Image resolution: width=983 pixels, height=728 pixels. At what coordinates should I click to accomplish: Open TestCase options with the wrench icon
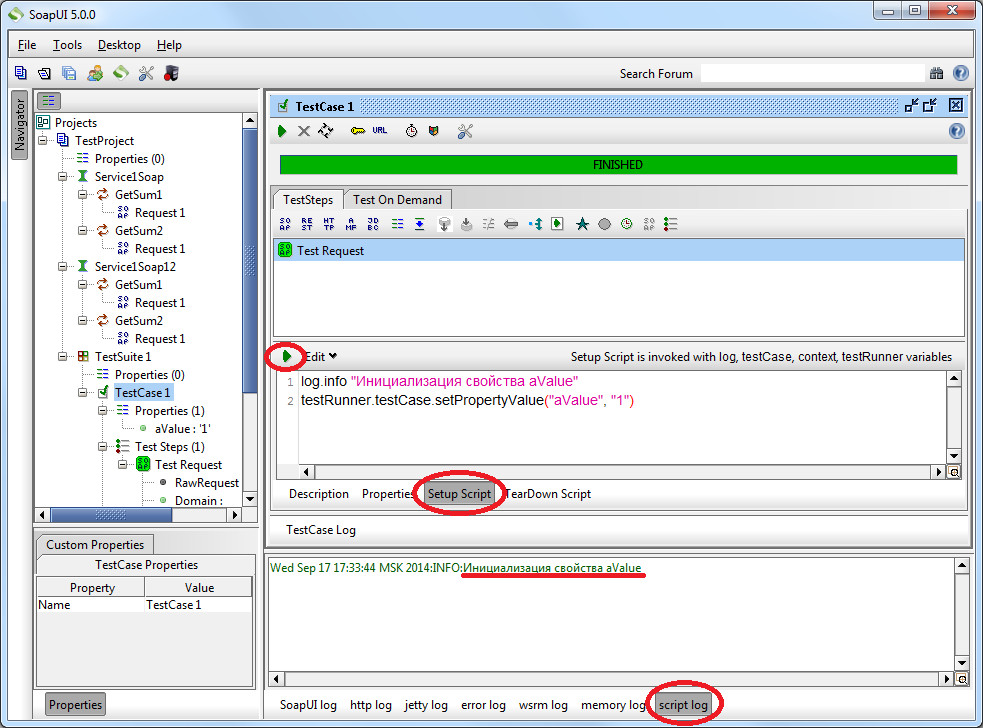pyautogui.click(x=465, y=131)
